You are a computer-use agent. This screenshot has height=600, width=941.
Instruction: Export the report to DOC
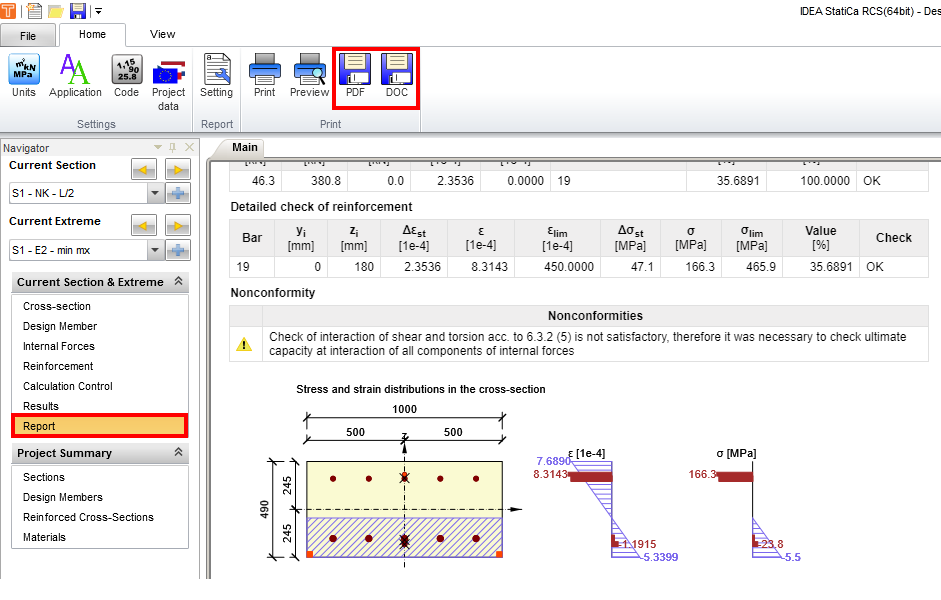point(397,76)
